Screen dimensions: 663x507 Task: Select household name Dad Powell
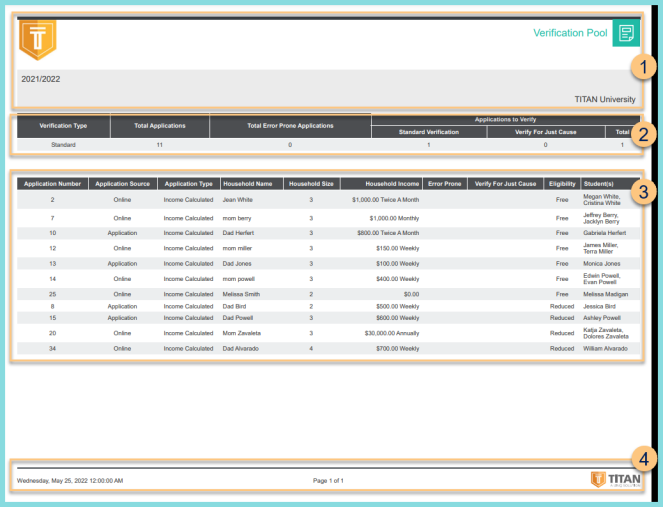pos(238,318)
